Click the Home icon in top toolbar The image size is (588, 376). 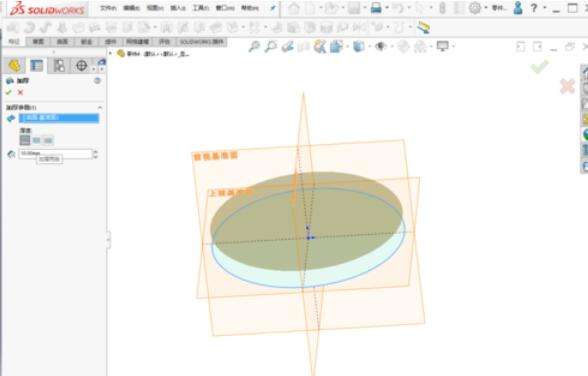point(294,8)
